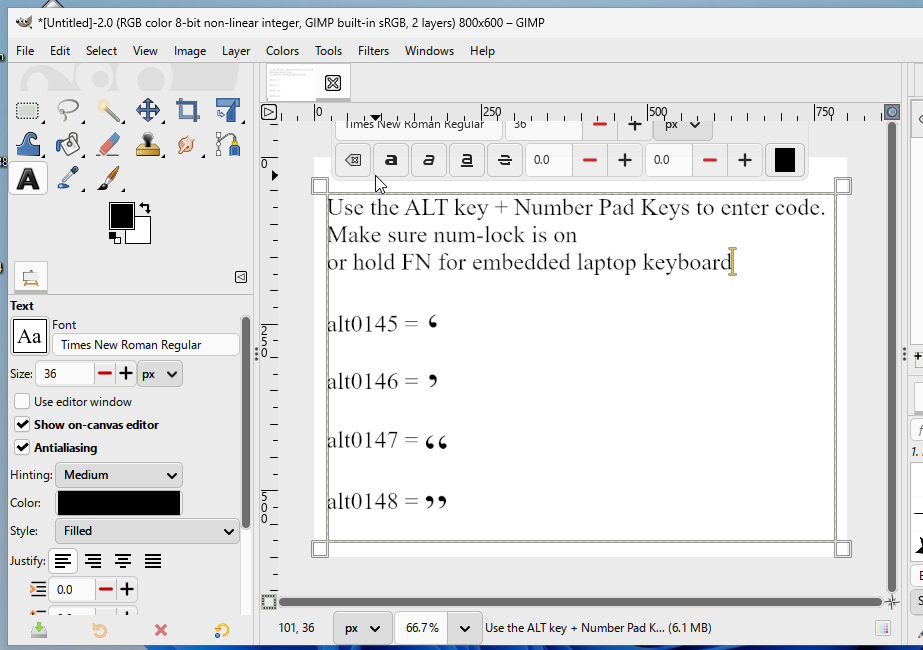This screenshot has width=923, height=650.
Task: Open the Filters menu
Action: pyautogui.click(x=373, y=51)
